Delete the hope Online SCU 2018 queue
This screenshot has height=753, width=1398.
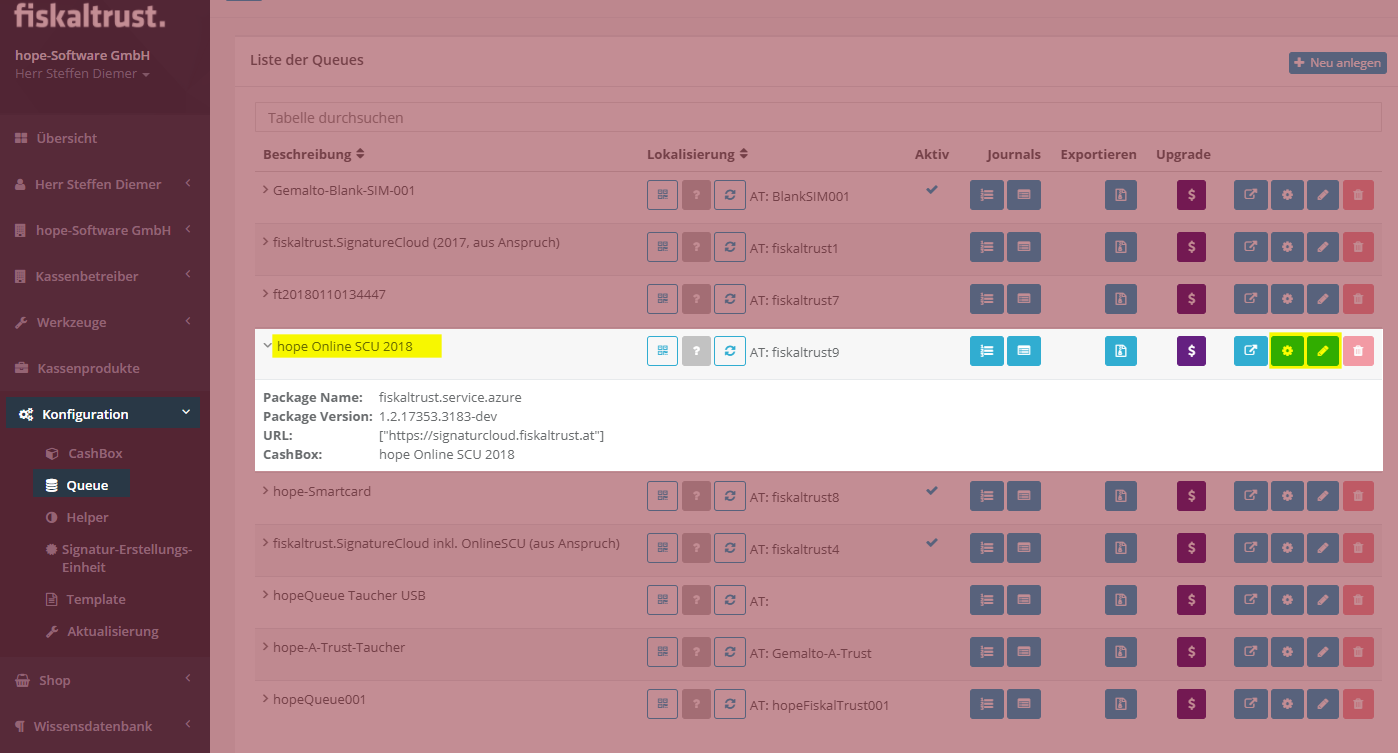pos(1358,351)
